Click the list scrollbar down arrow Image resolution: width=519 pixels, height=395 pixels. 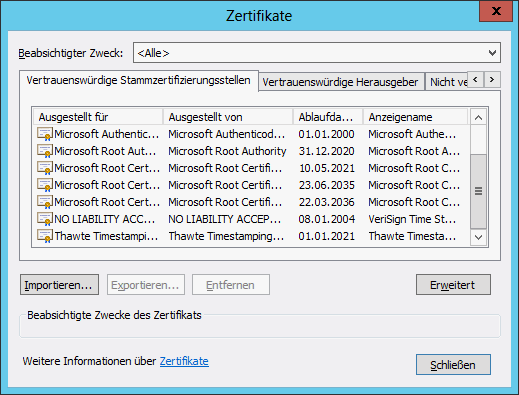pyautogui.click(x=478, y=237)
